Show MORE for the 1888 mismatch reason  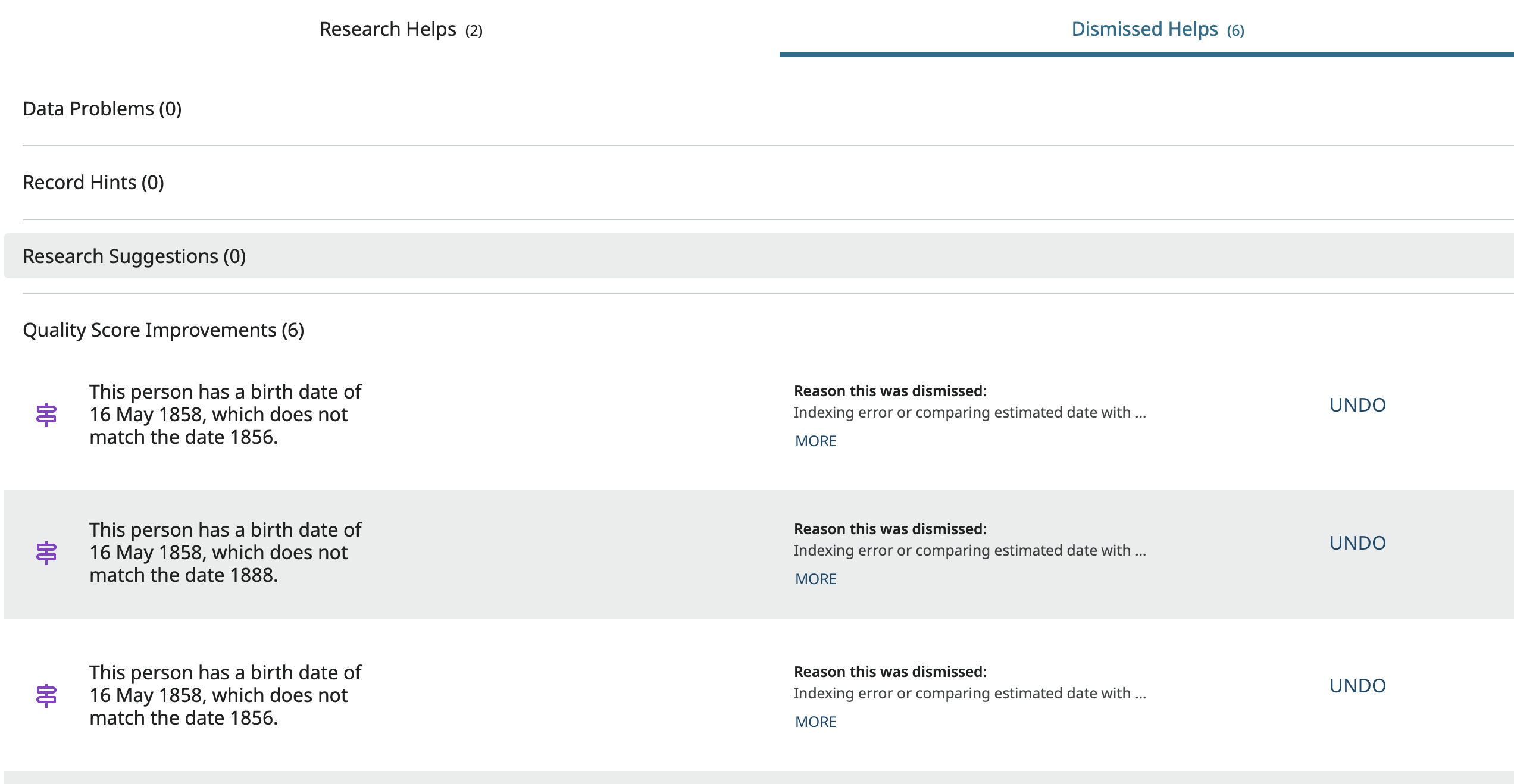[816, 579]
